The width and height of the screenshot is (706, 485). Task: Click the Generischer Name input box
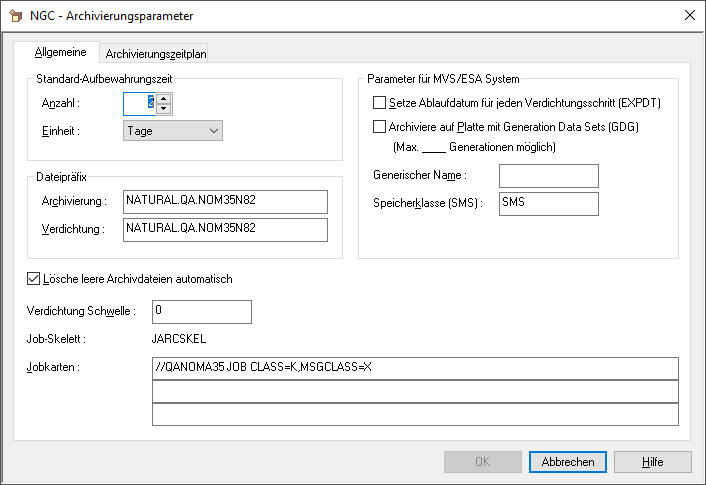548,176
